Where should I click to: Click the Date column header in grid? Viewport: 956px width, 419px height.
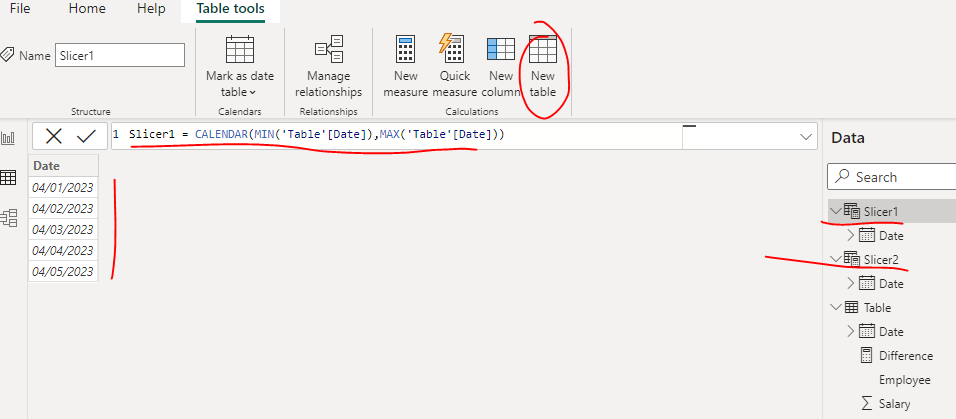click(x=63, y=165)
